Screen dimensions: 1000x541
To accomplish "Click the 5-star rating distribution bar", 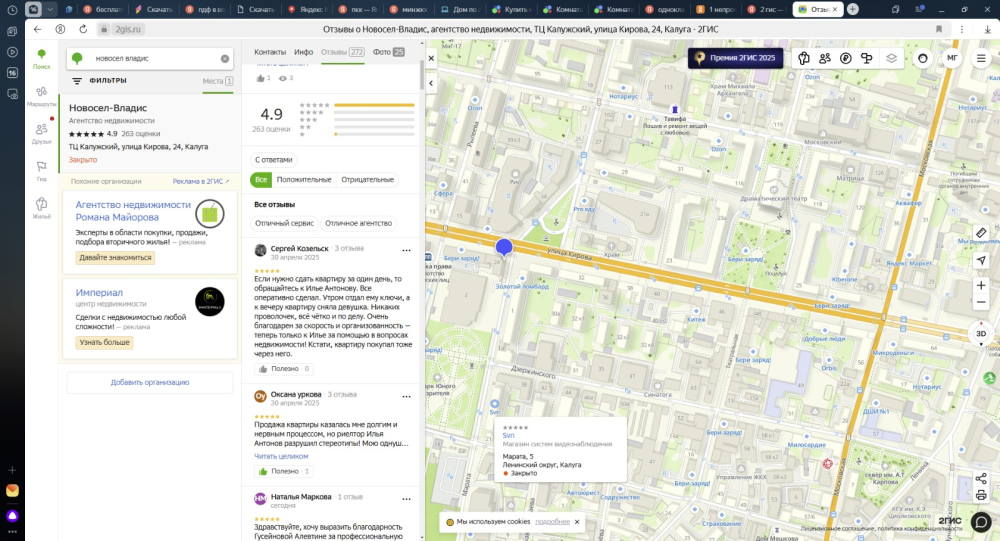I will (x=374, y=105).
